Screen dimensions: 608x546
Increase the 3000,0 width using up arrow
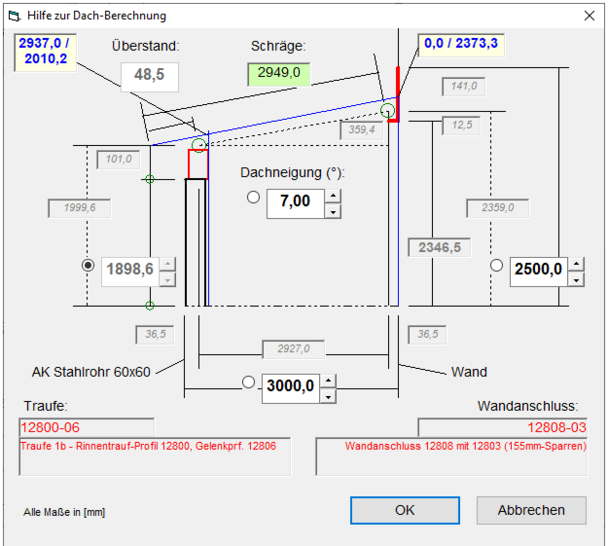(329, 380)
